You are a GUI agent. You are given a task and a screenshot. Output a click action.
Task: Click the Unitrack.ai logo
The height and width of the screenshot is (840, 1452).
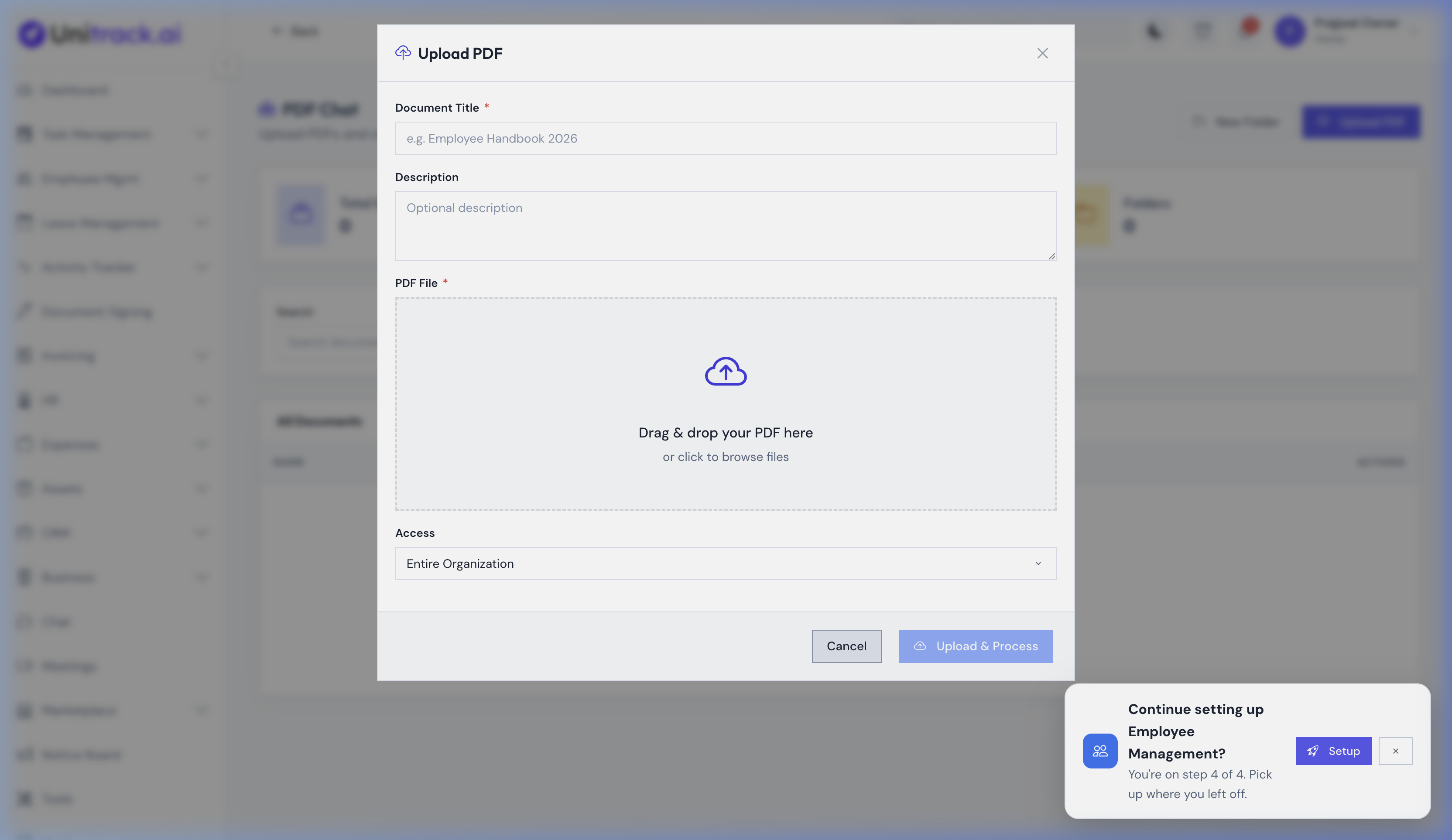(99, 34)
